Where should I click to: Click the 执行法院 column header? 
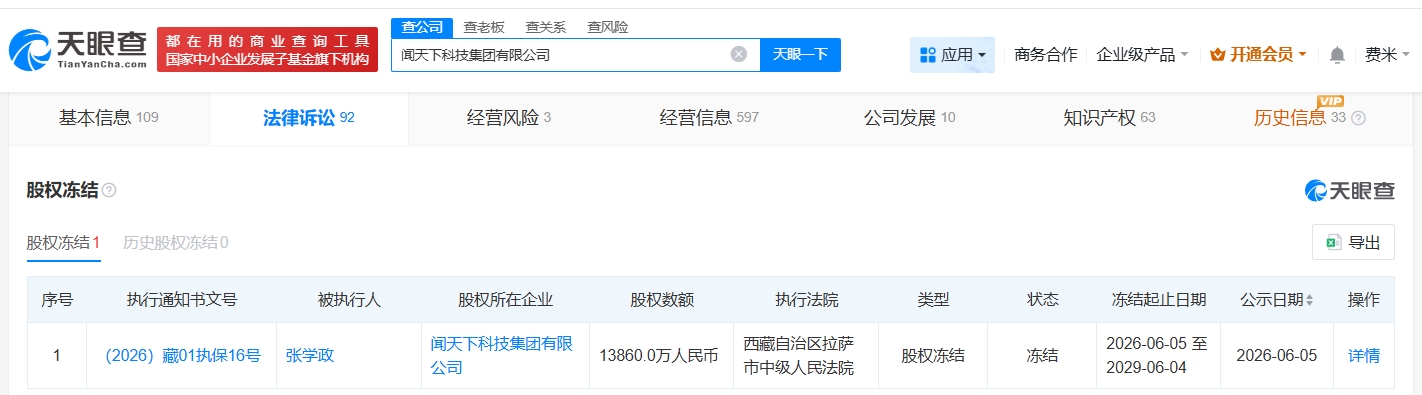806,300
